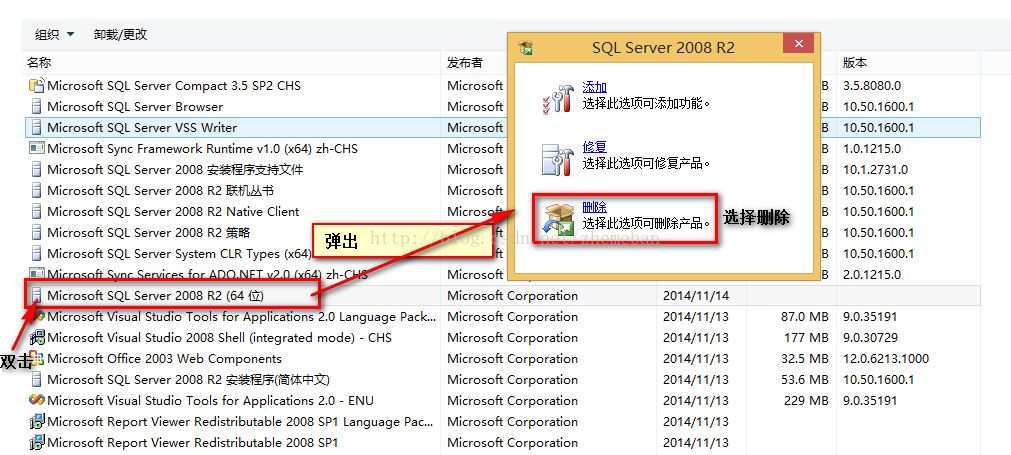Select Microsoft SQL Server 2008 R2 (64 位) entry

click(x=155, y=295)
